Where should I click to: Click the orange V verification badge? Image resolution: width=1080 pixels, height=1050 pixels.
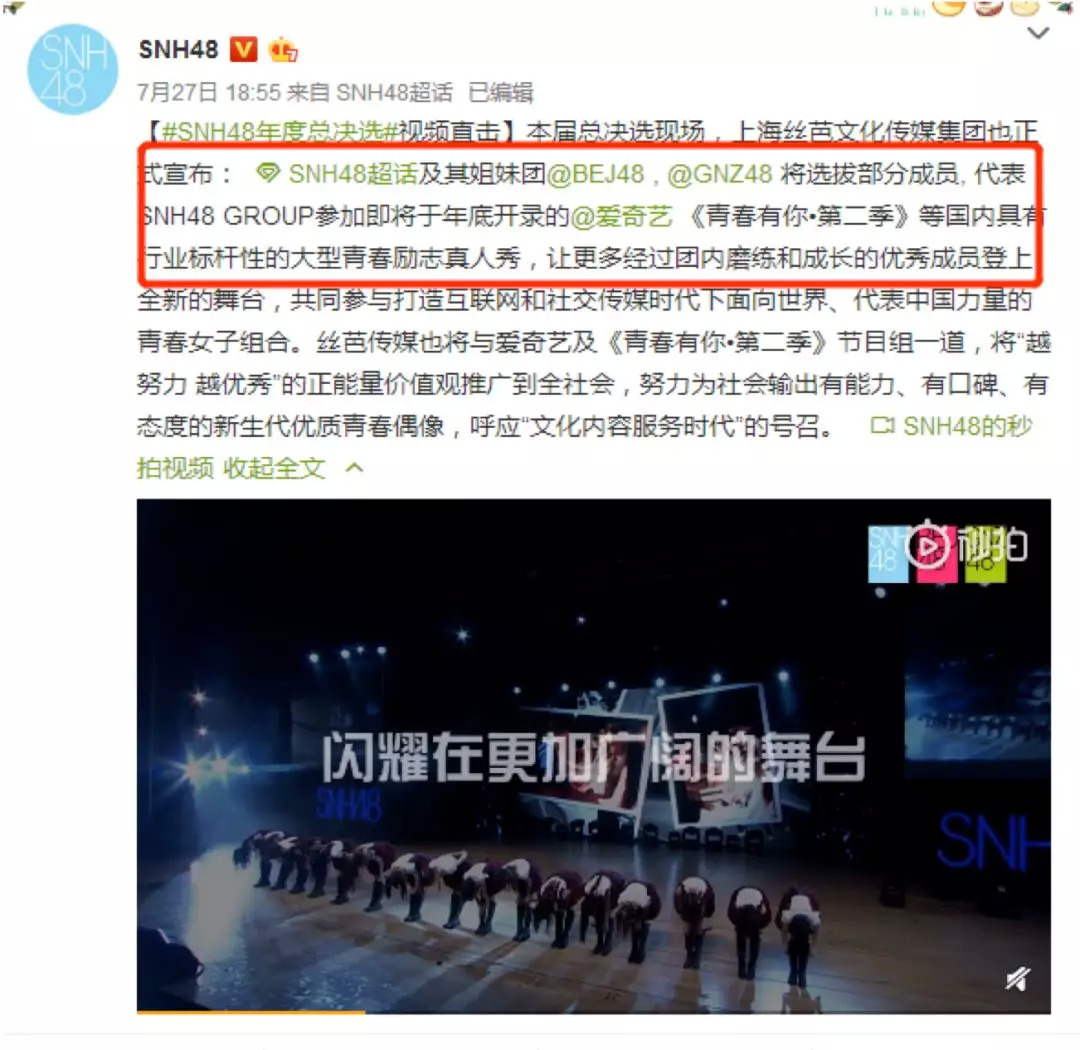pyautogui.click(x=243, y=50)
